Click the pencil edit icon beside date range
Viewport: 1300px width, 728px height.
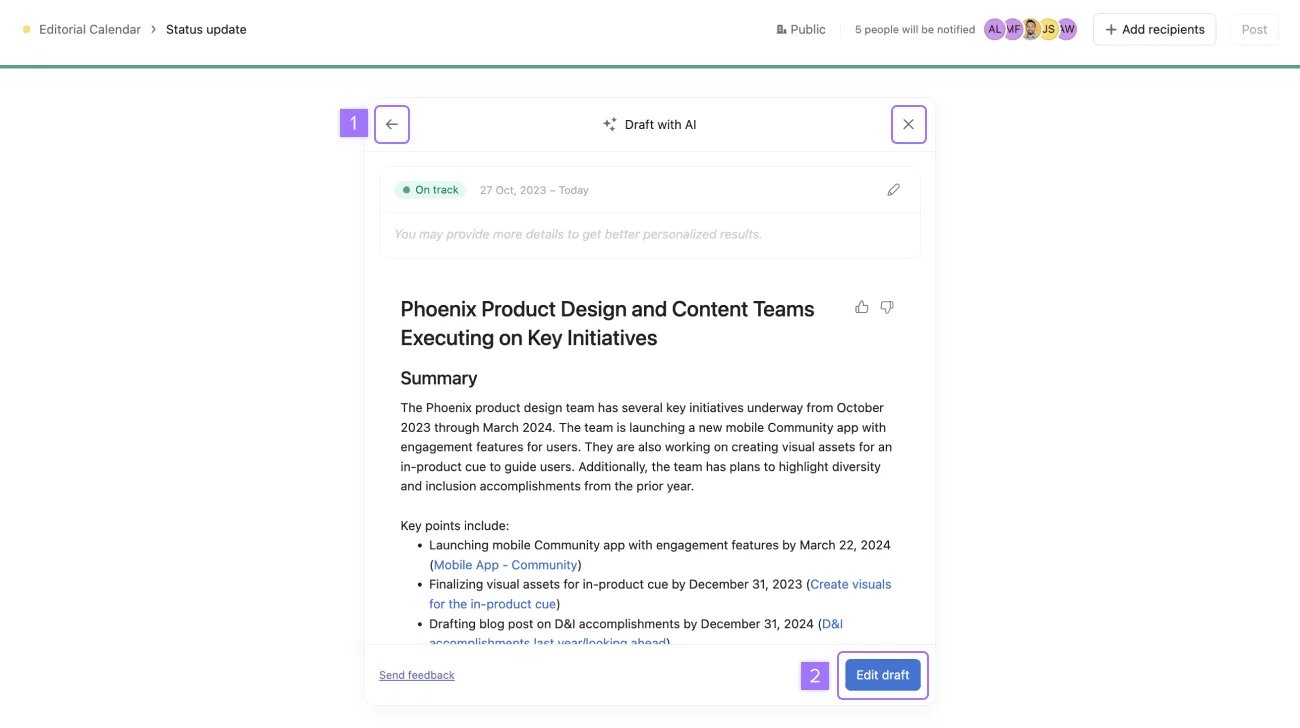pyautogui.click(x=894, y=190)
